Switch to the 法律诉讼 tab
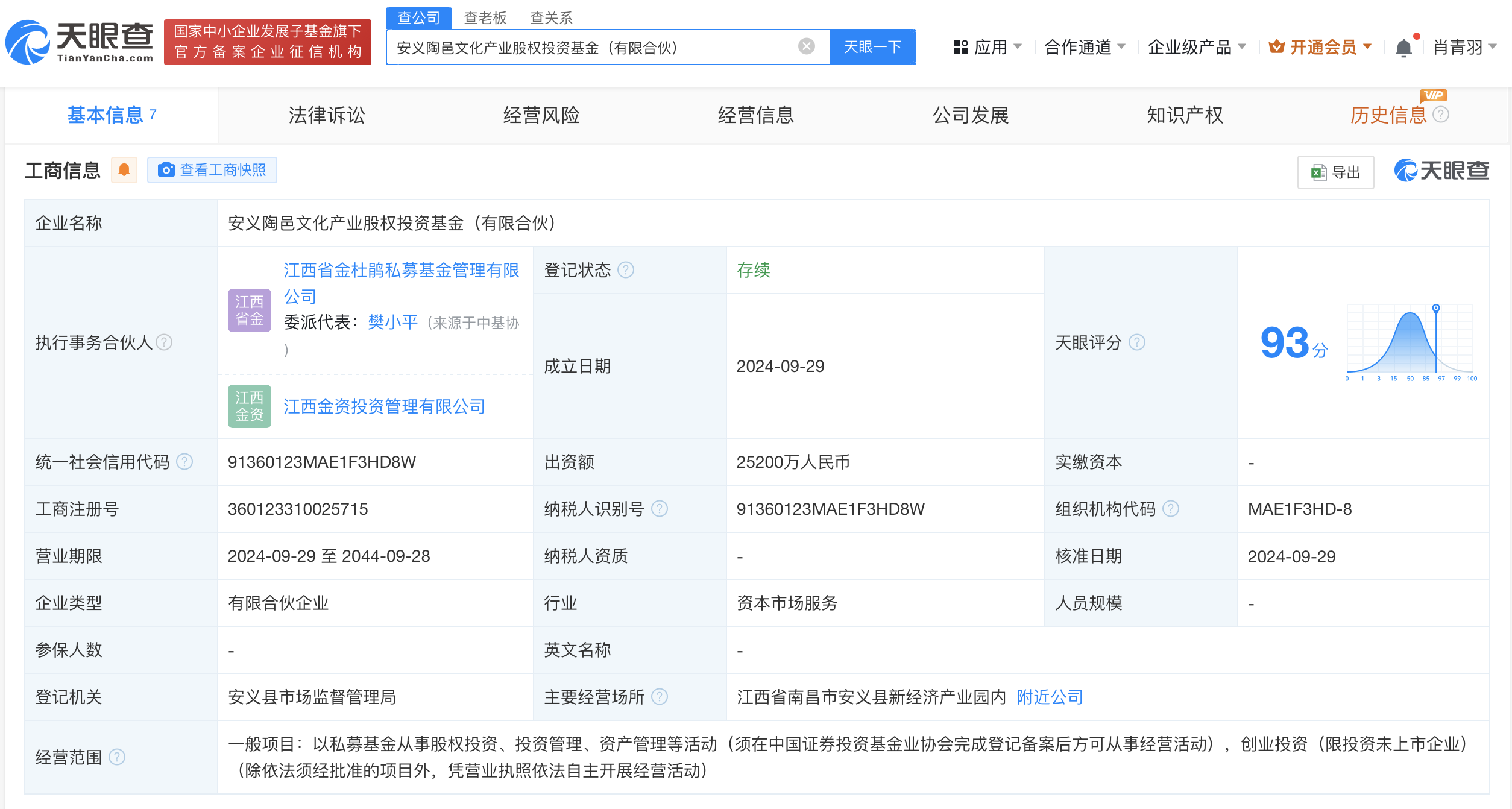 [326, 115]
